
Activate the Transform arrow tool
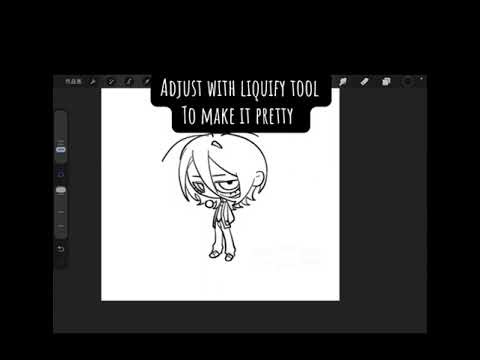(x=146, y=82)
